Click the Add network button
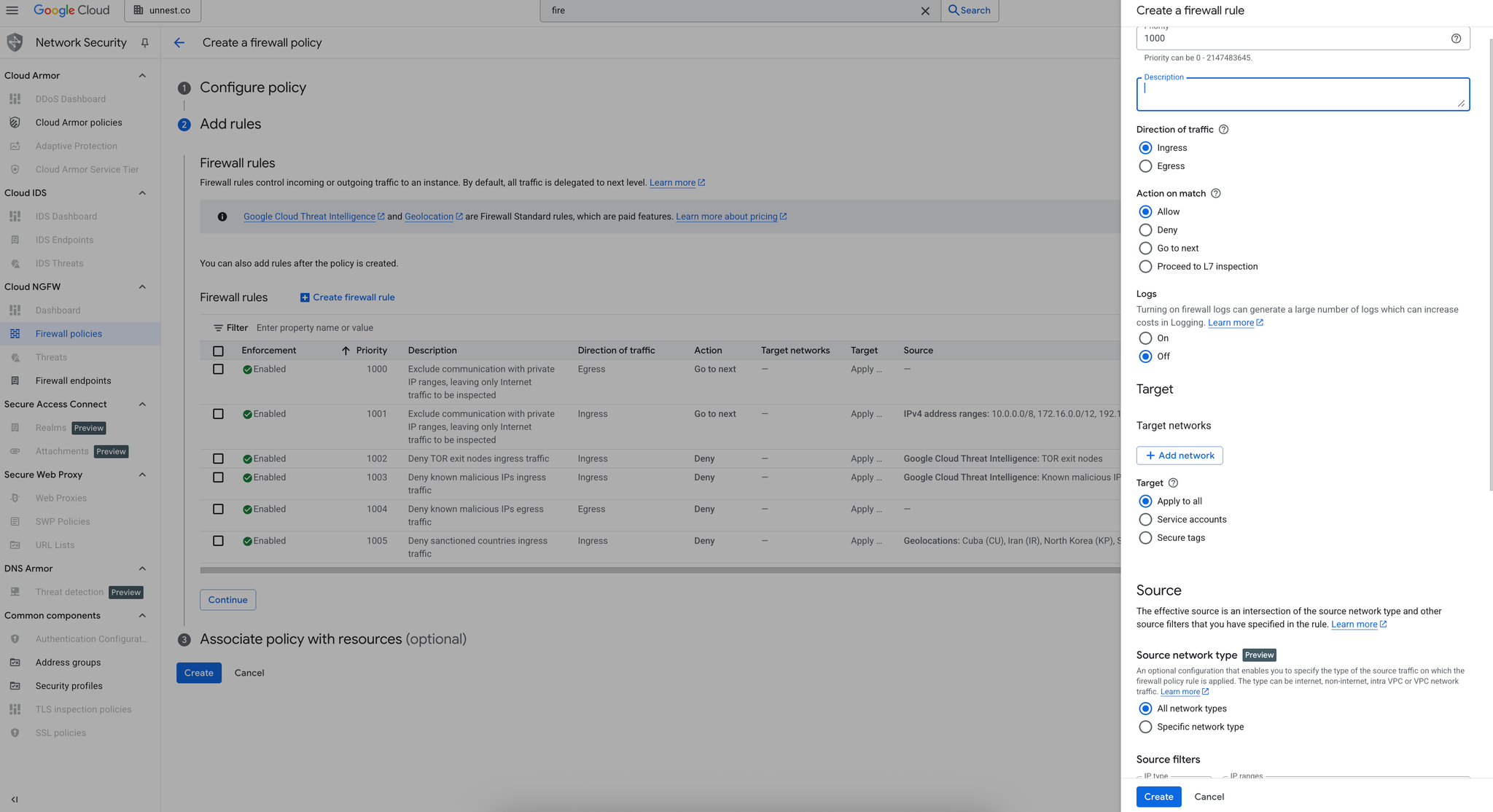 point(1179,456)
